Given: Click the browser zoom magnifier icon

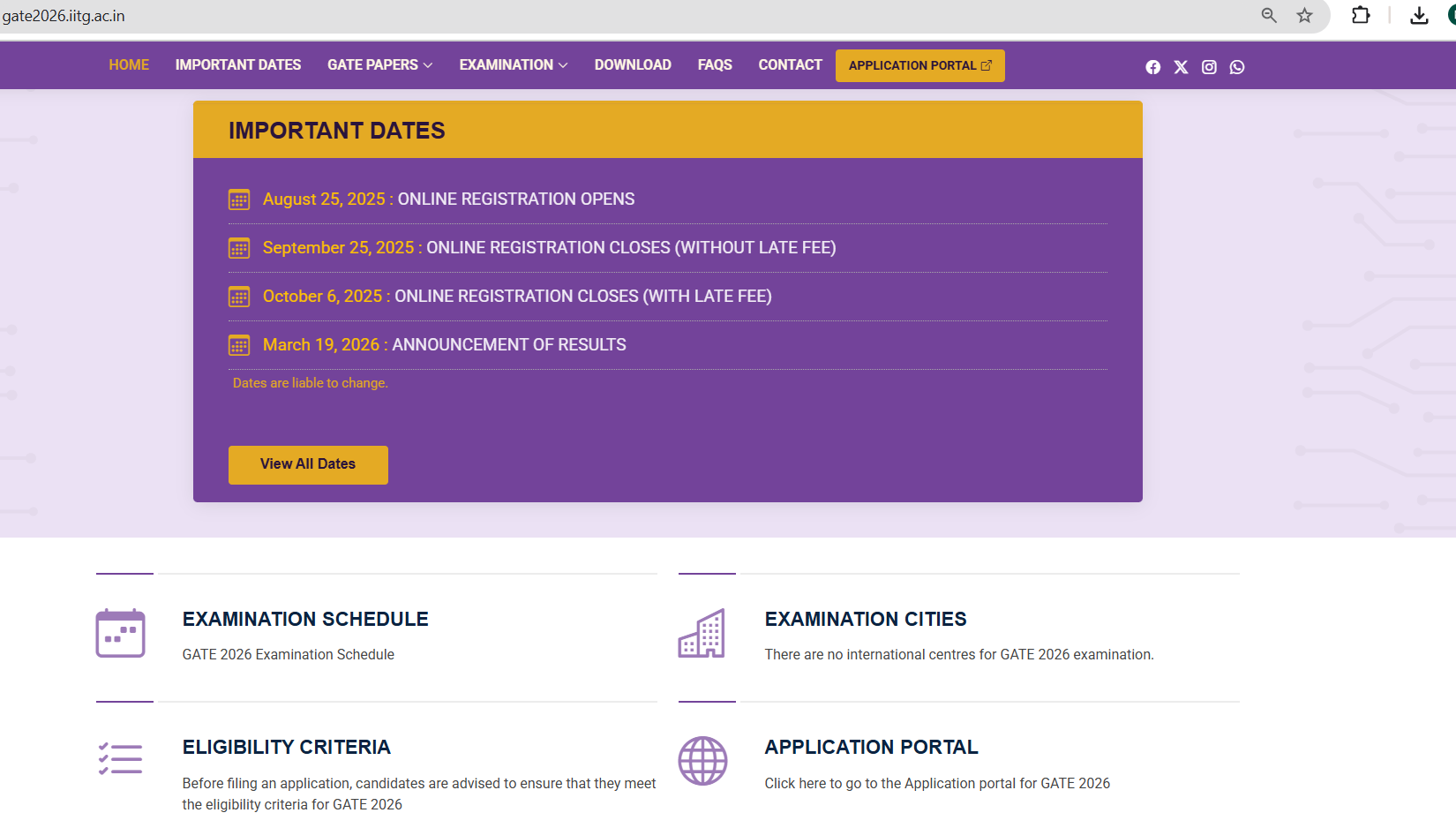Looking at the screenshot, I should pyautogui.click(x=1269, y=15).
